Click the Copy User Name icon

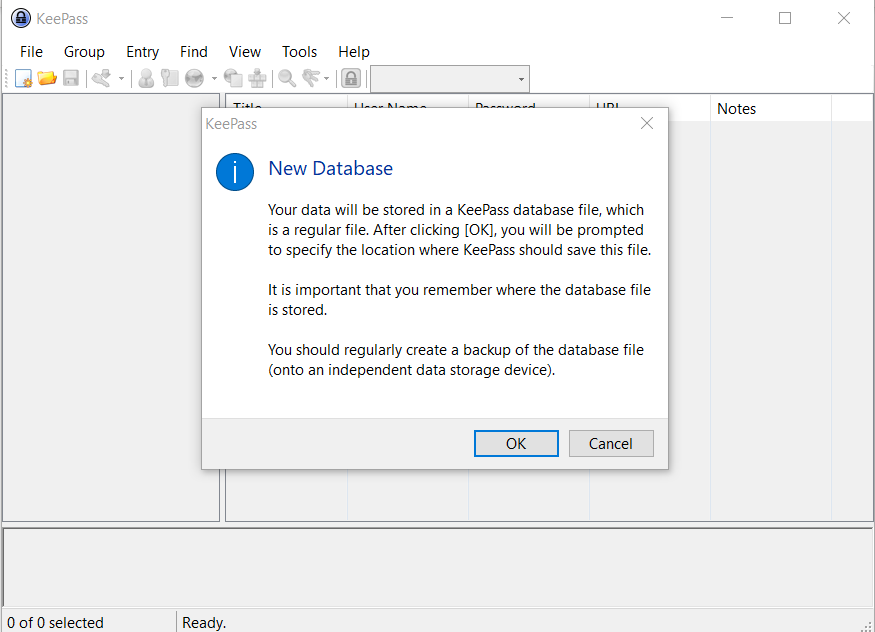146,78
